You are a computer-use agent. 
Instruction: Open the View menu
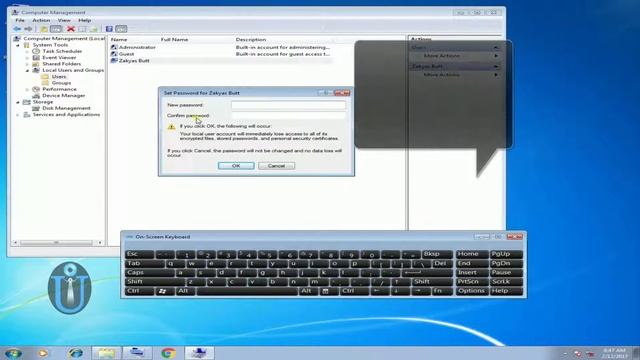tap(64, 20)
